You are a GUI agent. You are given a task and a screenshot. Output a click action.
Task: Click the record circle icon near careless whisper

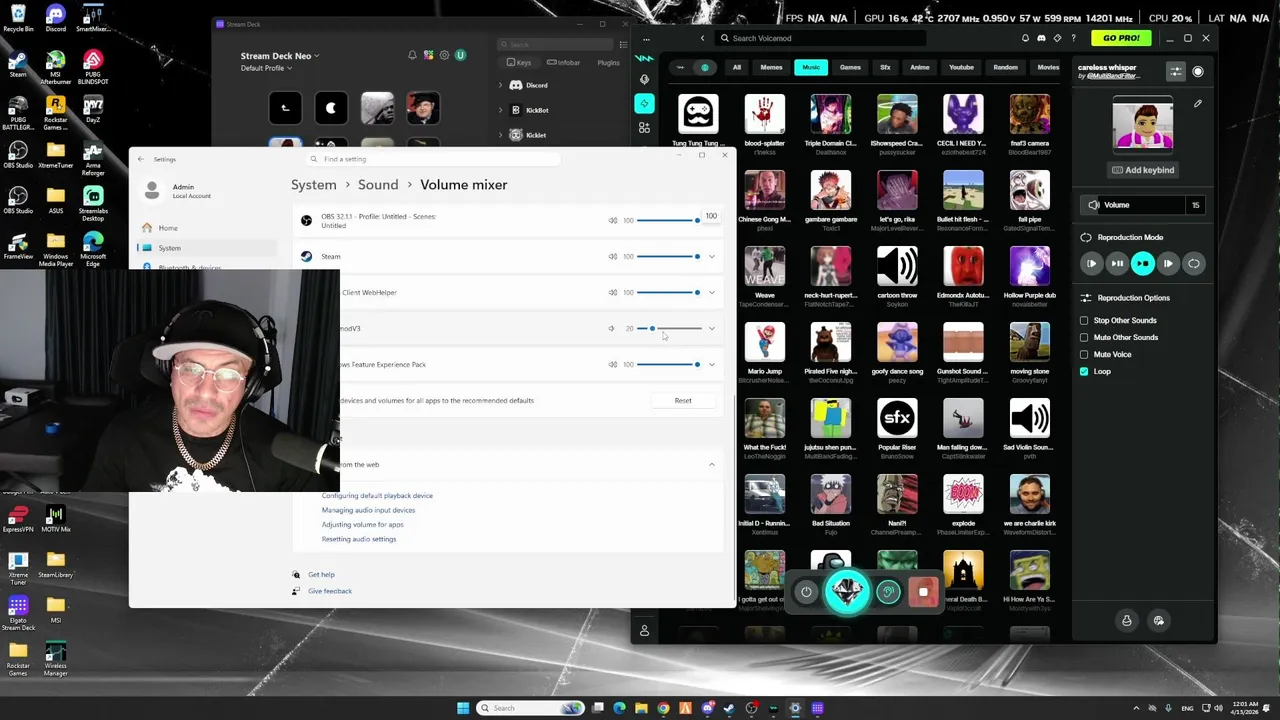[1198, 71]
